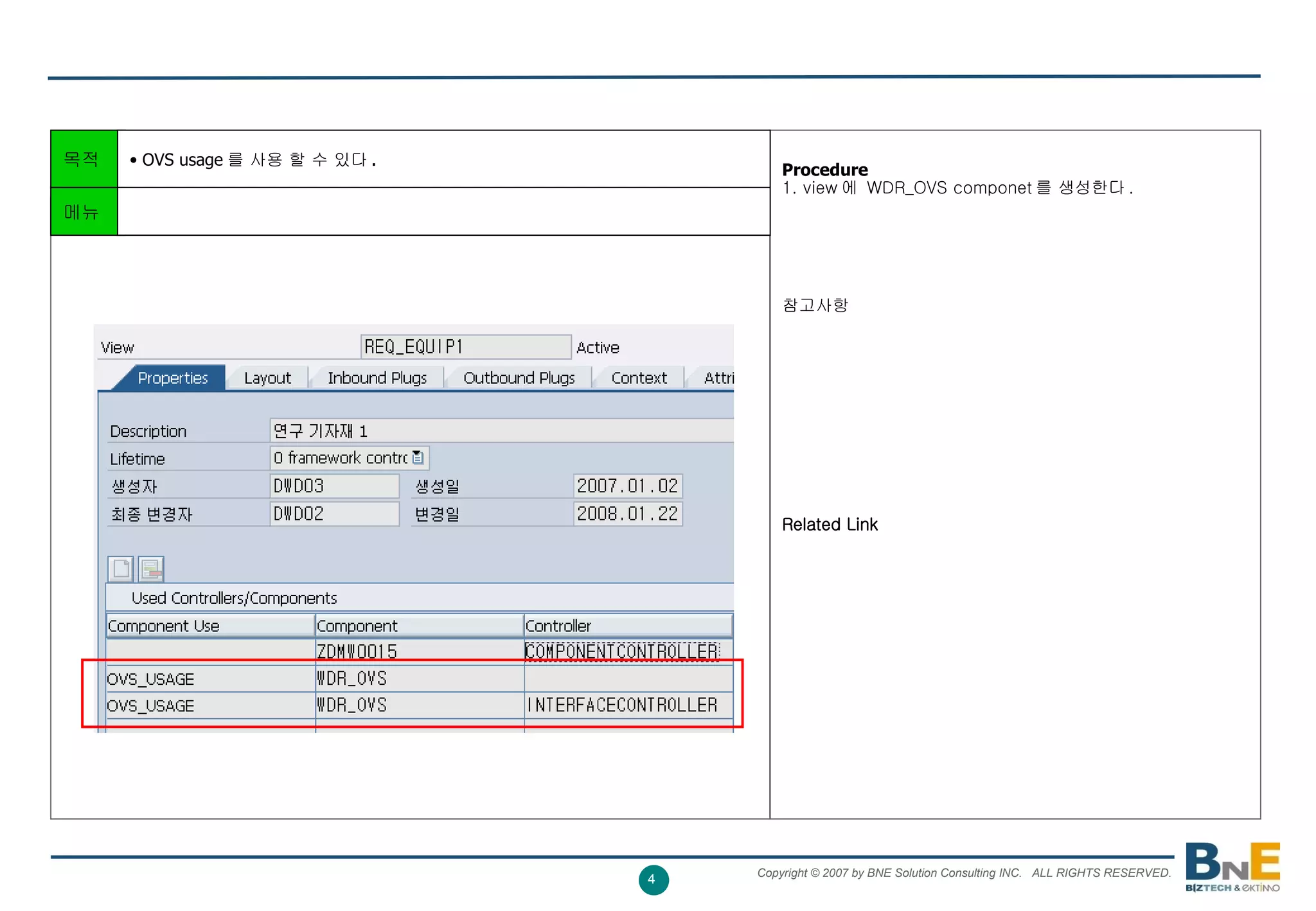Select the last changer field DWD02
1316x911 pixels.
click(x=334, y=514)
